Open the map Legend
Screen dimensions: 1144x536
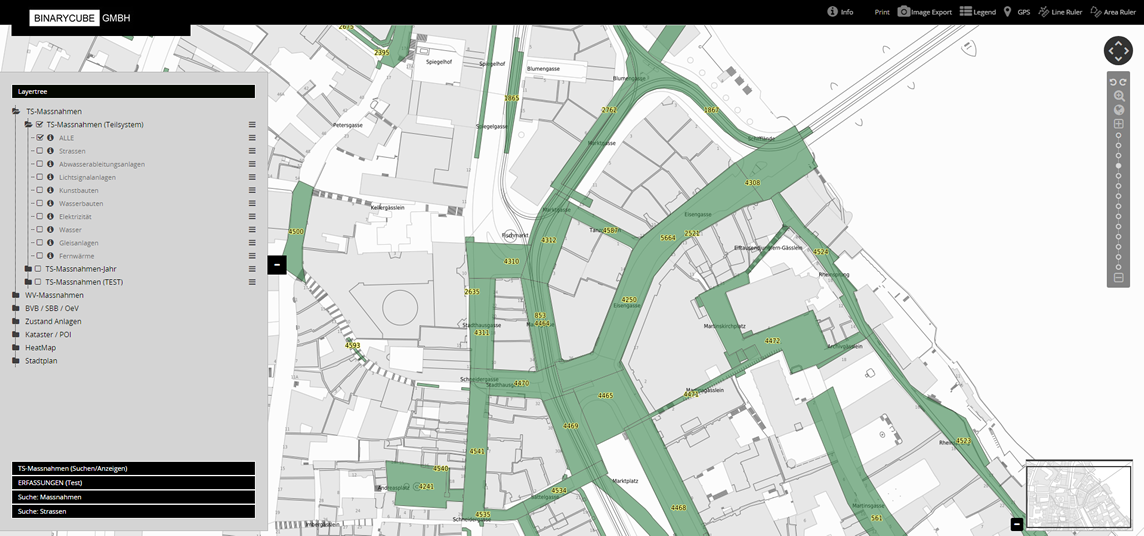coord(966,12)
